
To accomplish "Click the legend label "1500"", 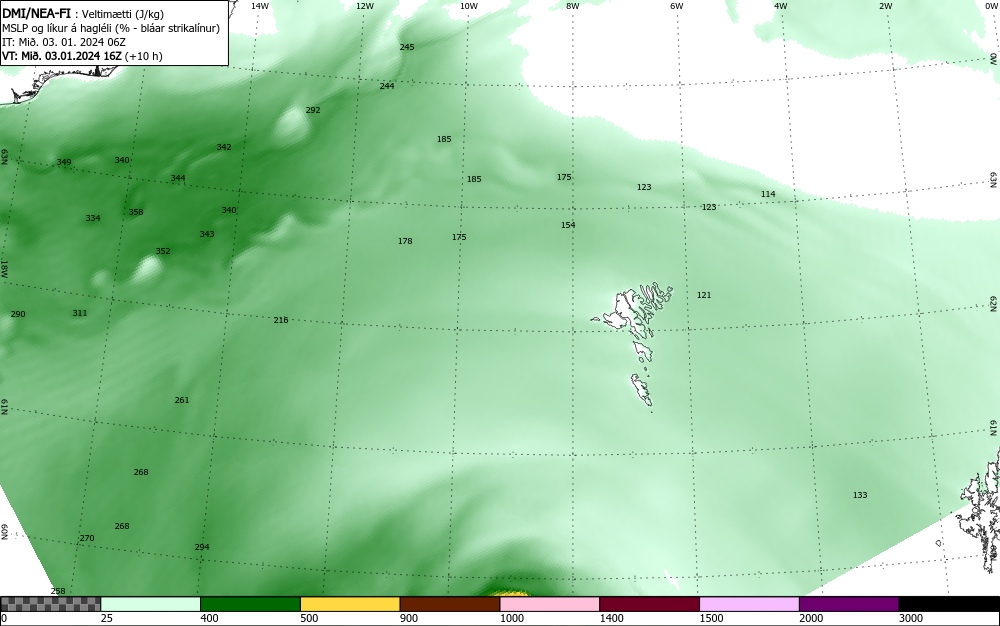I will [711, 618].
